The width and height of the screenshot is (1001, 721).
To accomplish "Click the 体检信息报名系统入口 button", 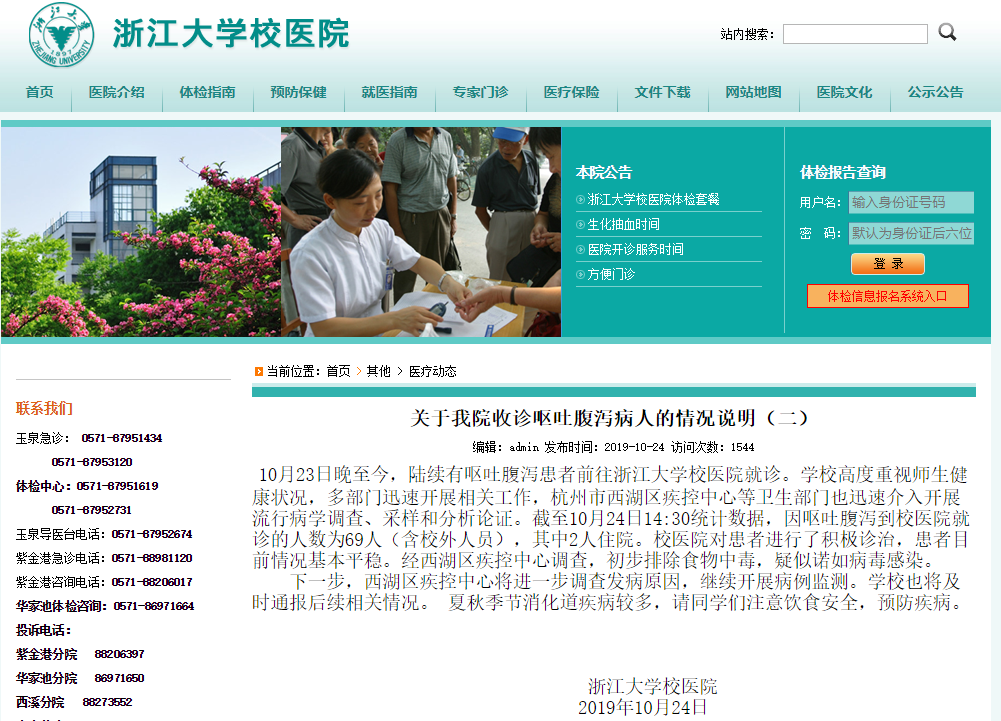I will tap(888, 296).
